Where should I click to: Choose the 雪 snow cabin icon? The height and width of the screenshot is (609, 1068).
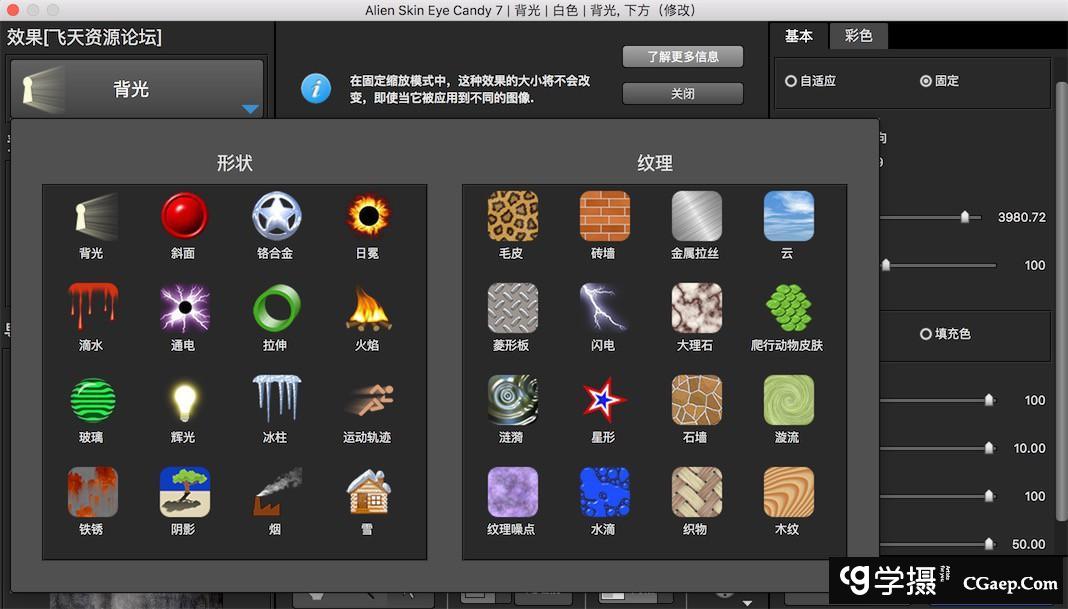(367, 492)
